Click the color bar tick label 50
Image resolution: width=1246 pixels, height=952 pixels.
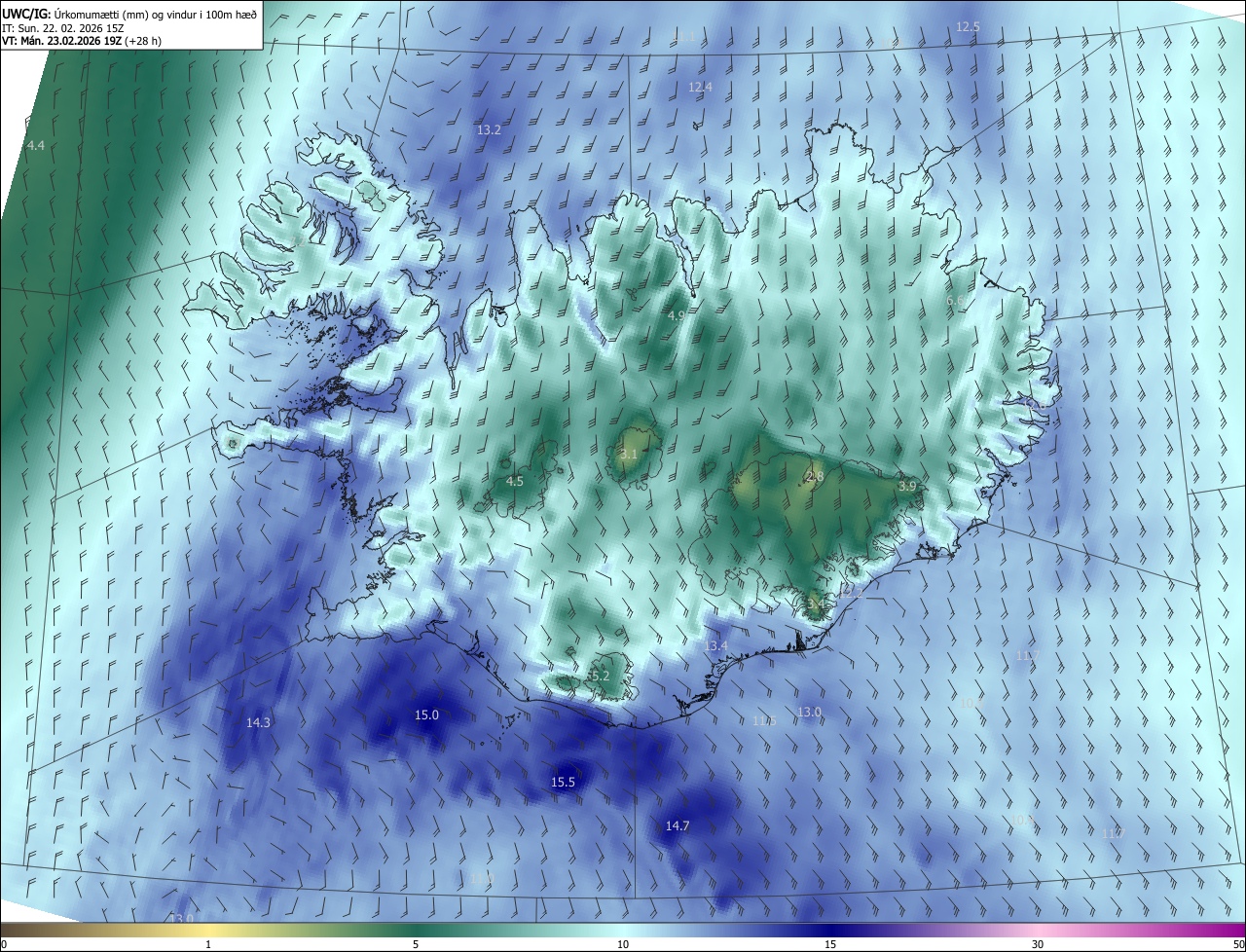coord(1238,944)
